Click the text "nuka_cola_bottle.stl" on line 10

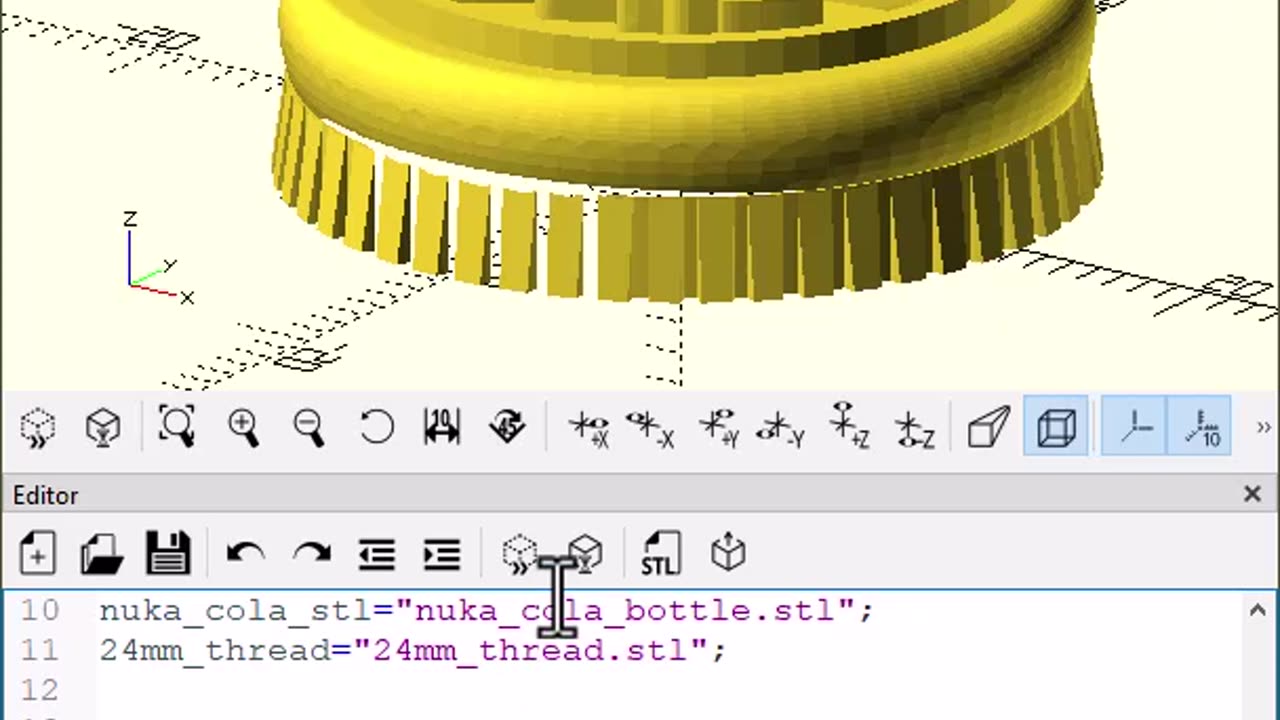(624, 610)
